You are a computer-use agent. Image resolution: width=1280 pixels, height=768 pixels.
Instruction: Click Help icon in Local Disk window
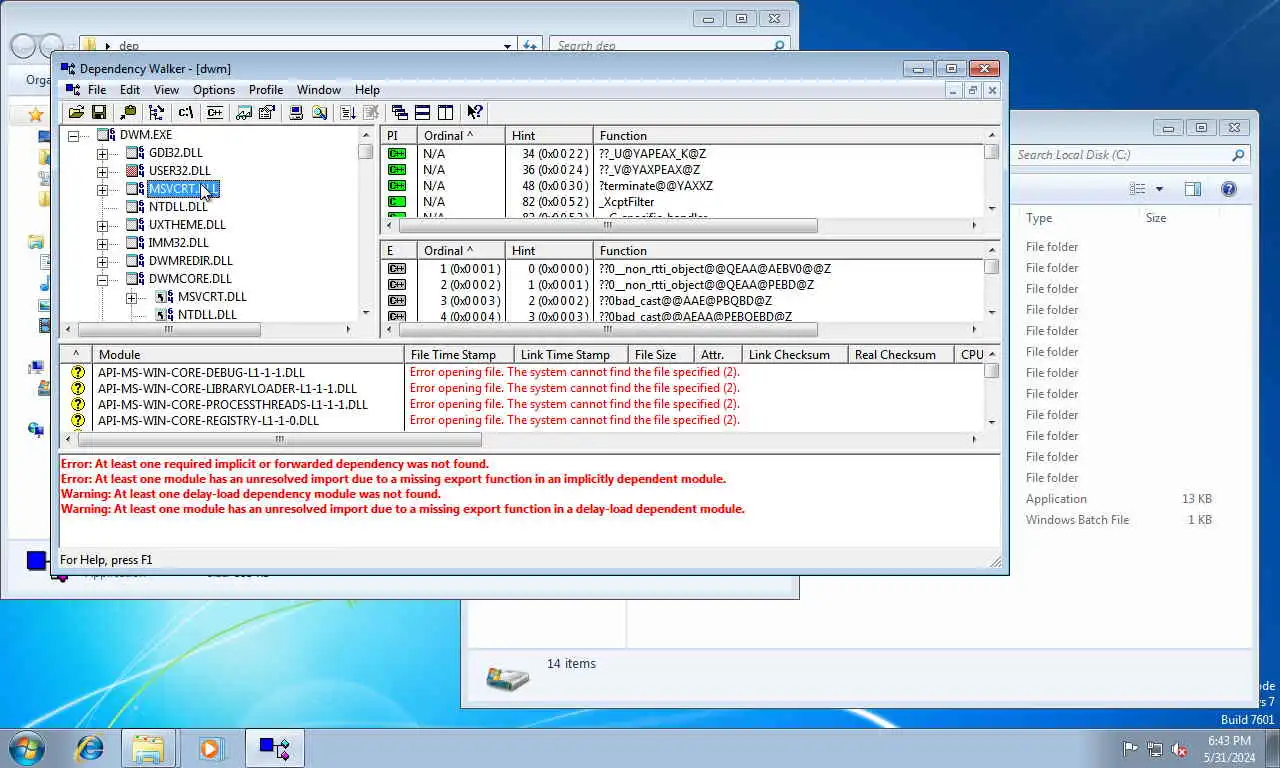pos(1229,189)
